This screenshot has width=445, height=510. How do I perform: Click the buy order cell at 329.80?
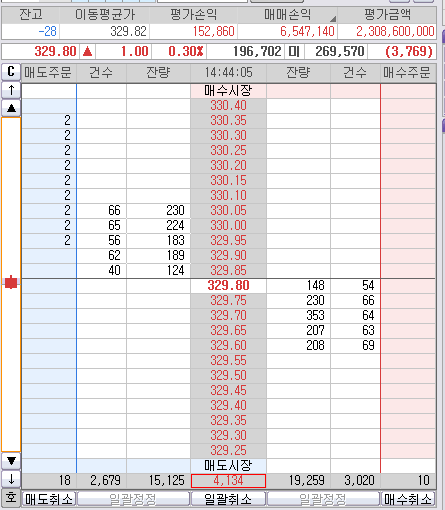pyautogui.click(x=408, y=286)
